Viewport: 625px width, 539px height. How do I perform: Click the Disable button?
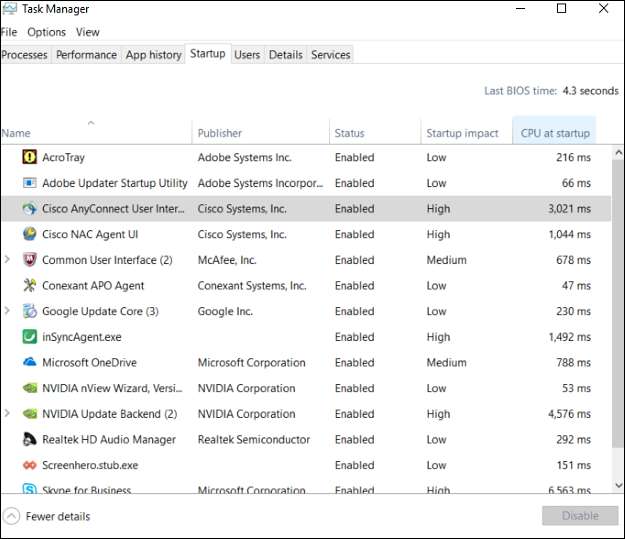click(579, 516)
